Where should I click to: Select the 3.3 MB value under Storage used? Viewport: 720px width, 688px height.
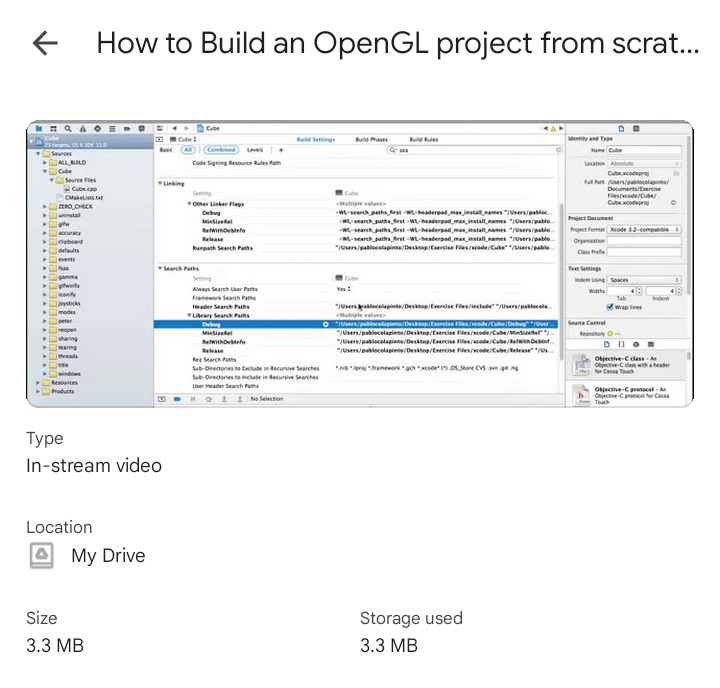[389, 646]
